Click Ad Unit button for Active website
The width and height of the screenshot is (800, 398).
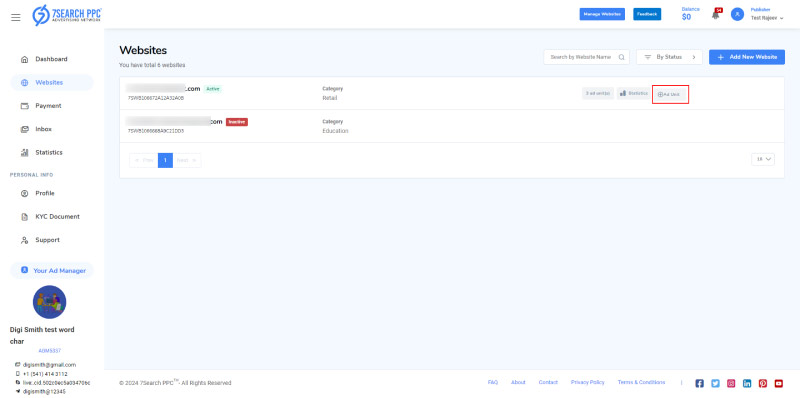coord(670,94)
